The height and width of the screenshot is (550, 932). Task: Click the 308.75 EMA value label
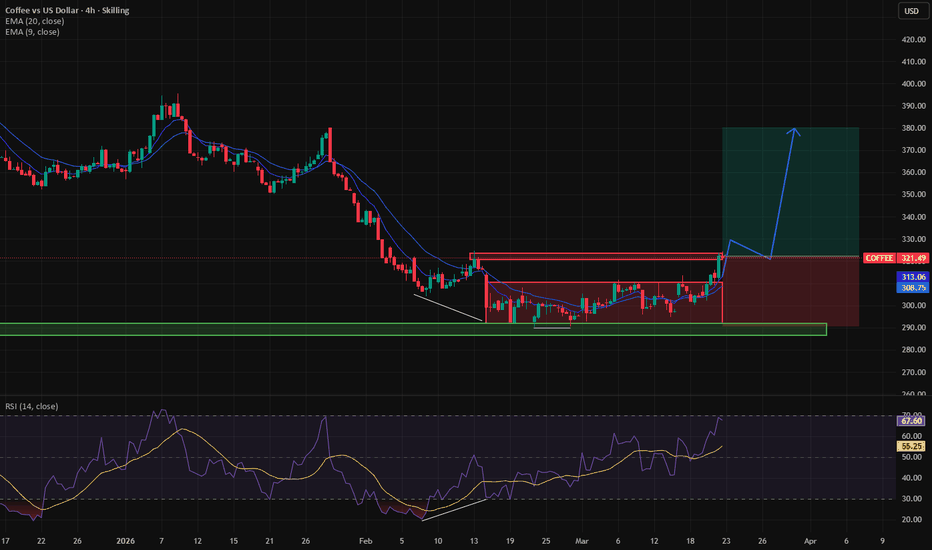912,287
